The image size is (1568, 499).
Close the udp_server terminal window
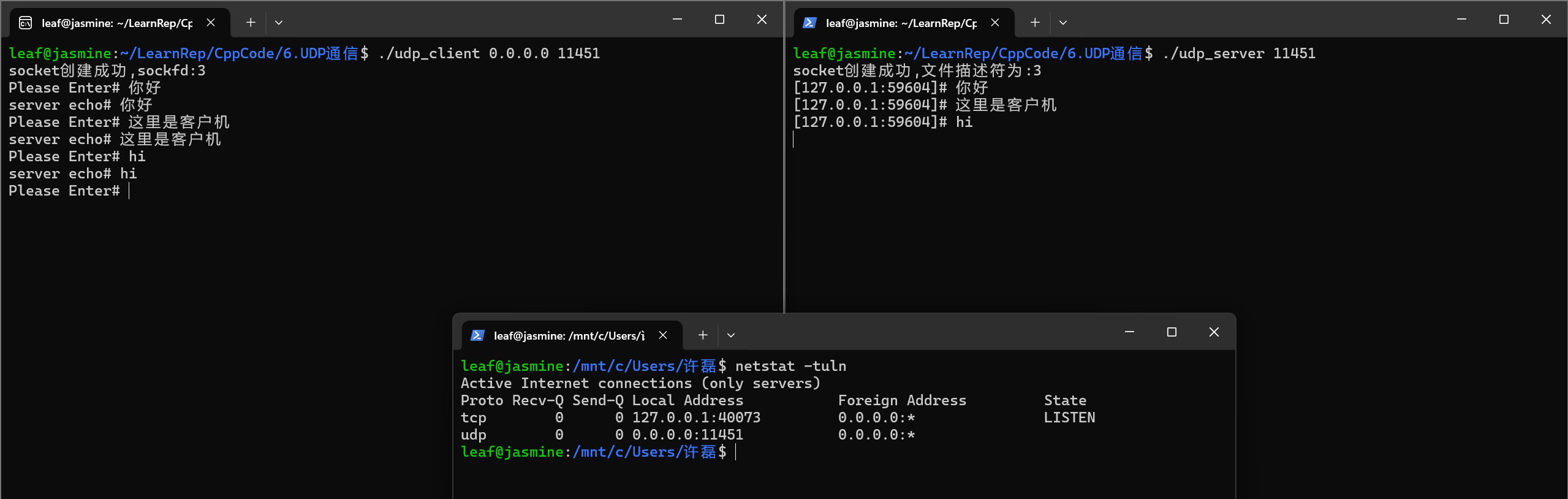point(1546,20)
